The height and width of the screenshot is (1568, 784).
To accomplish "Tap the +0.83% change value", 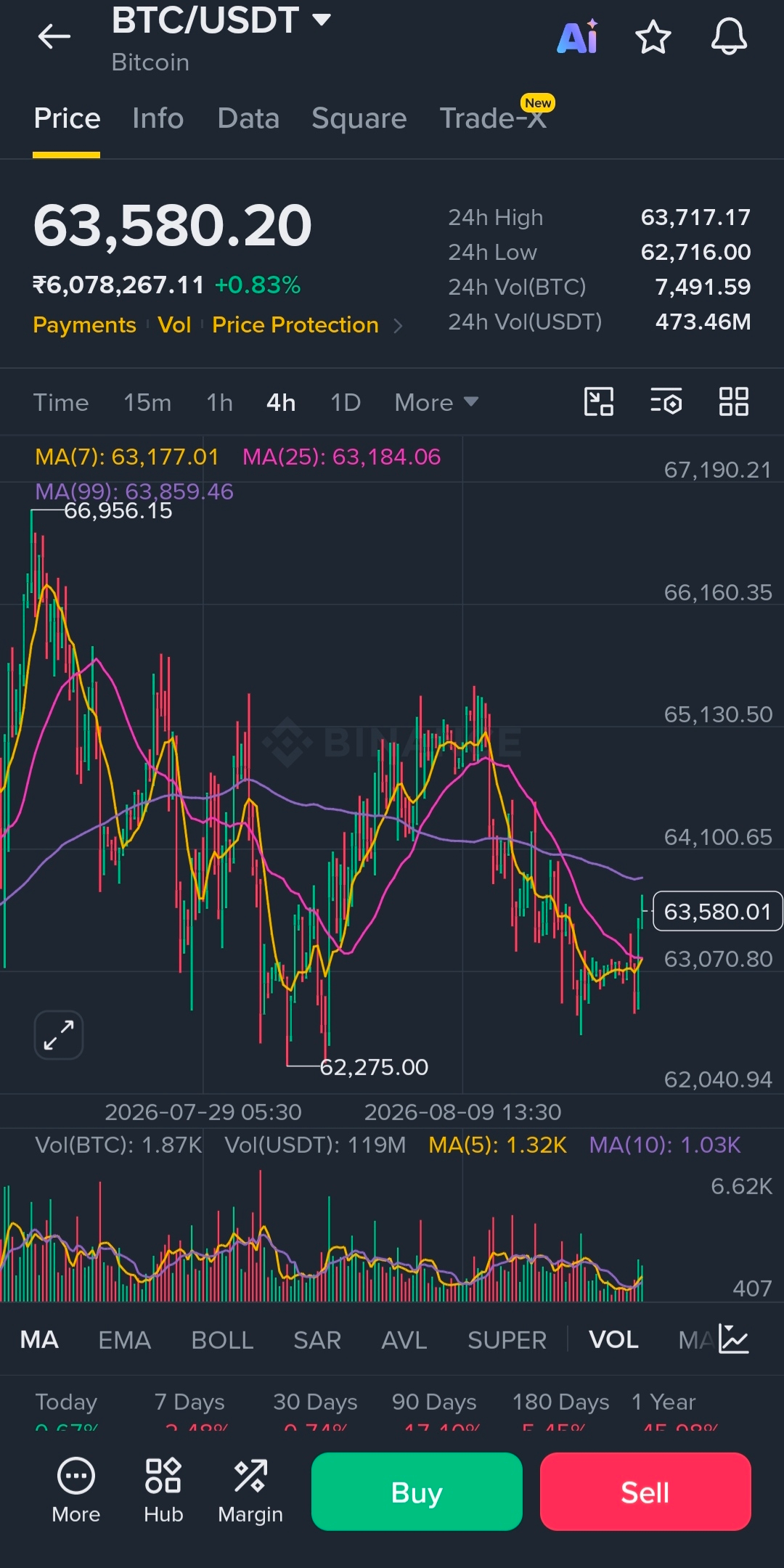I will (x=258, y=285).
